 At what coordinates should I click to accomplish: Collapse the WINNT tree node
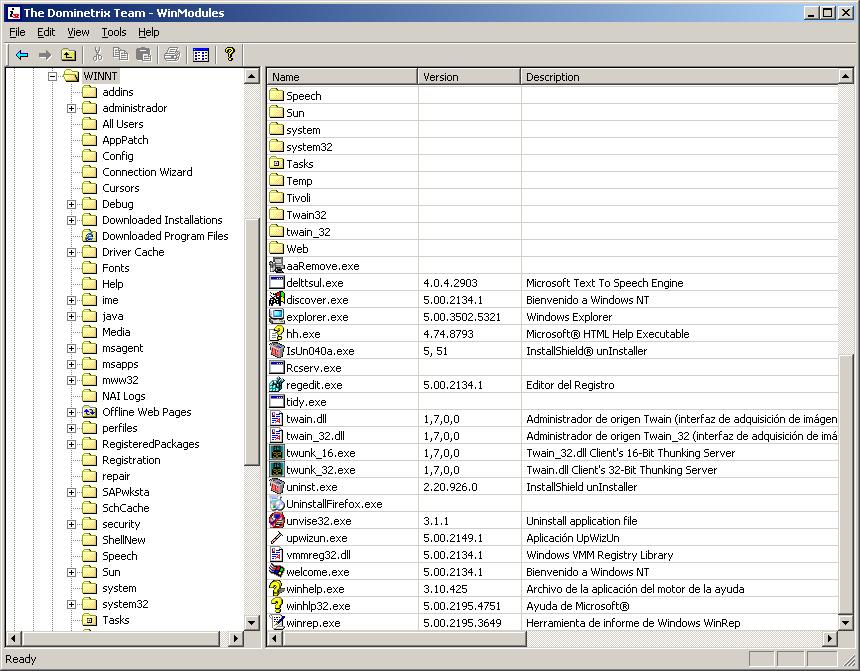[x=53, y=76]
